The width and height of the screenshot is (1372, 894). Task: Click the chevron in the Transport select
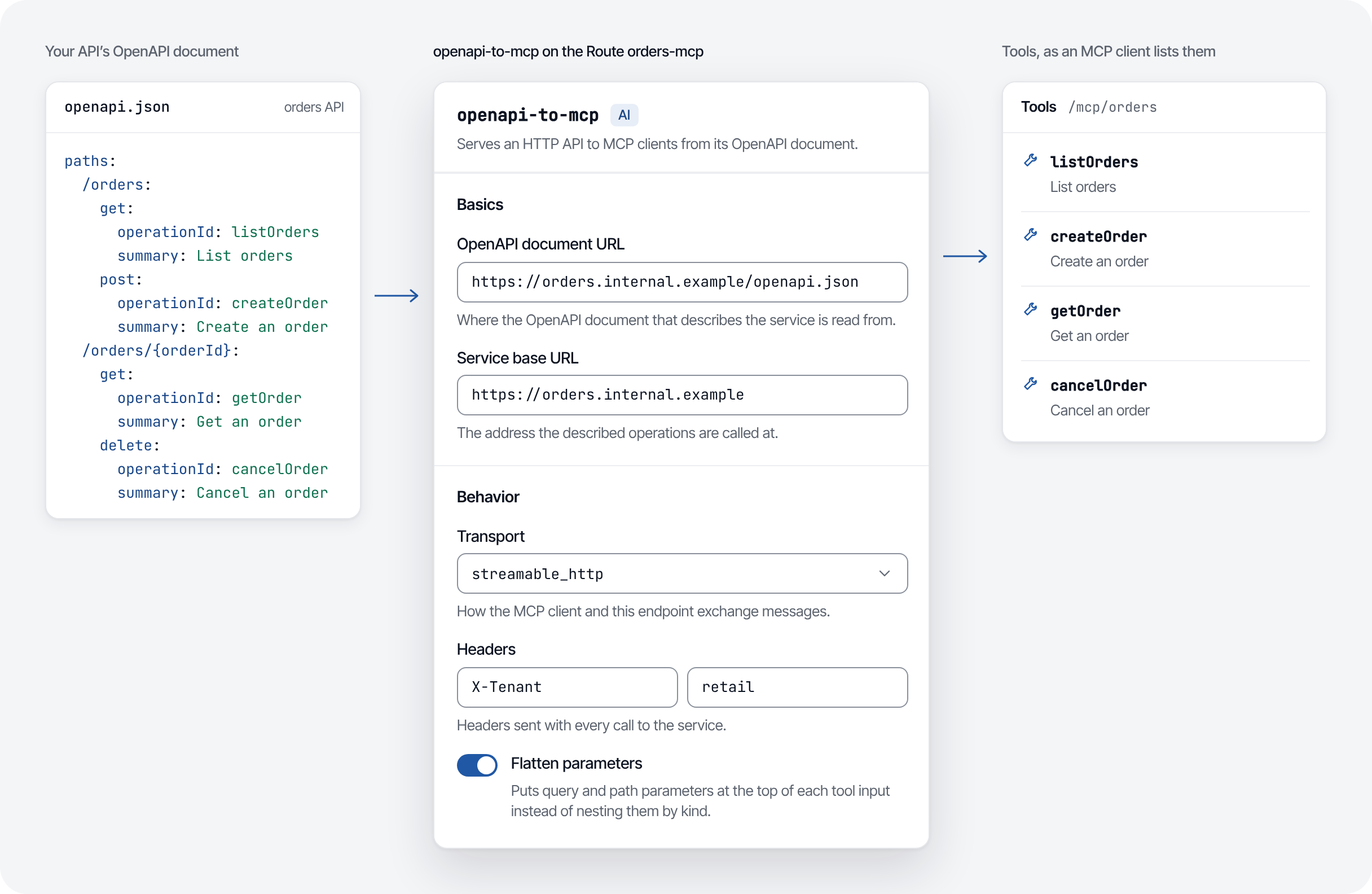pyautogui.click(x=885, y=573)
